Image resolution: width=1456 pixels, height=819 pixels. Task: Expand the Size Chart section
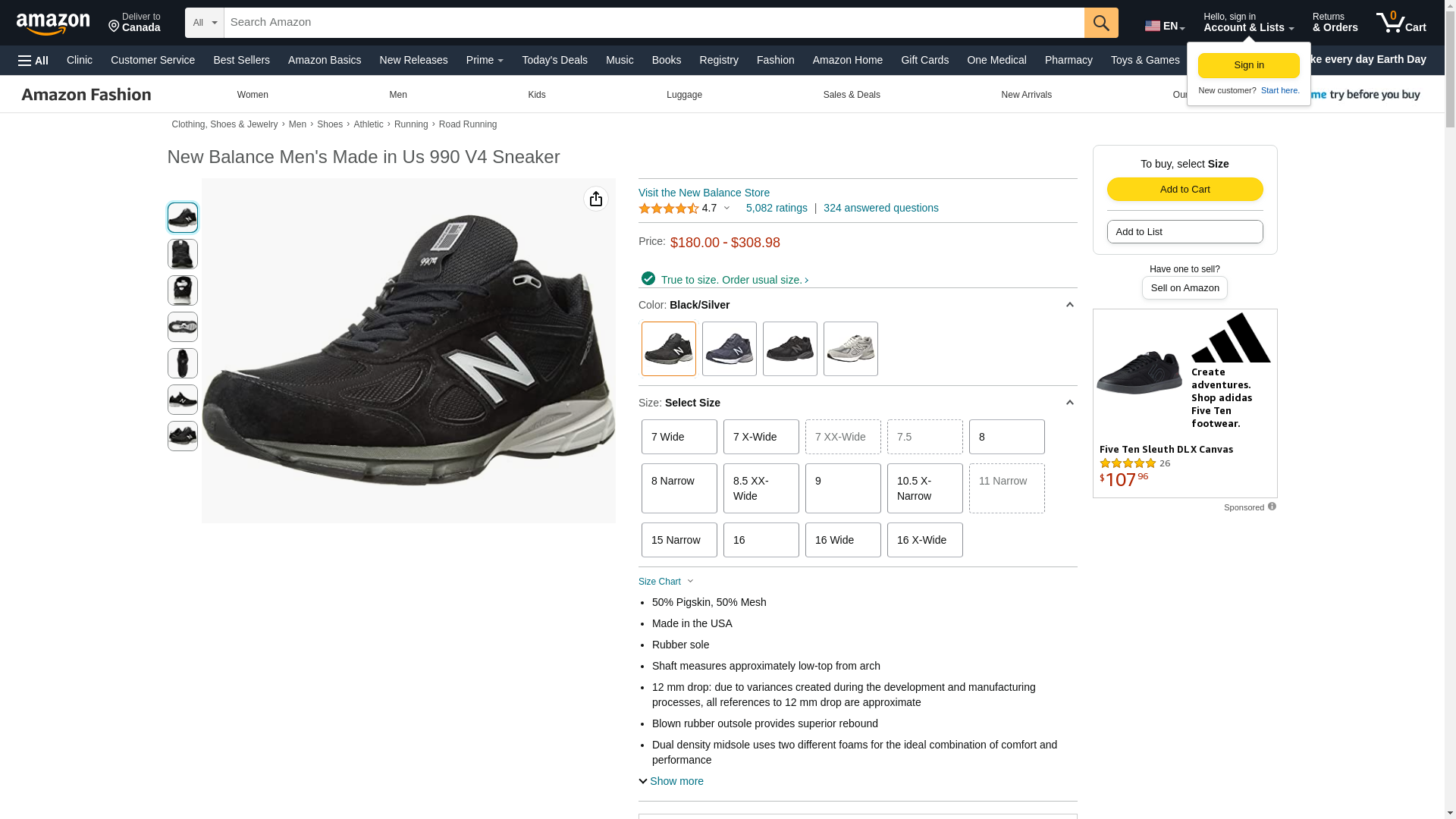666,582
